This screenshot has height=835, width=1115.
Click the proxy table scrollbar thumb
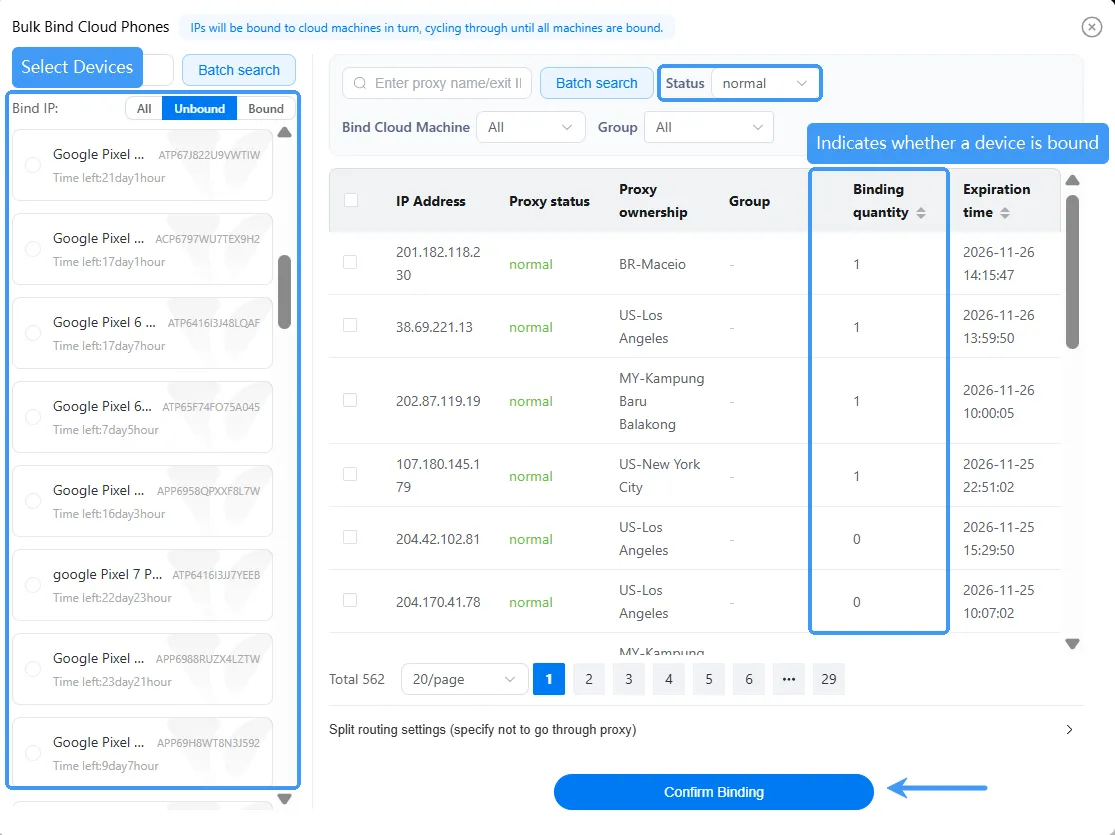[1072, 272]
